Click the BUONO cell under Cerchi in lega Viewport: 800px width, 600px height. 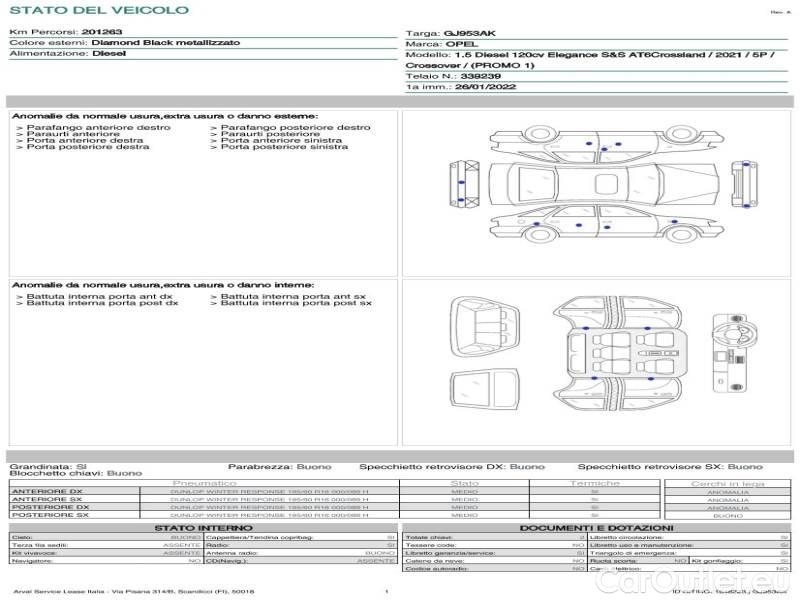coord(728,516)
